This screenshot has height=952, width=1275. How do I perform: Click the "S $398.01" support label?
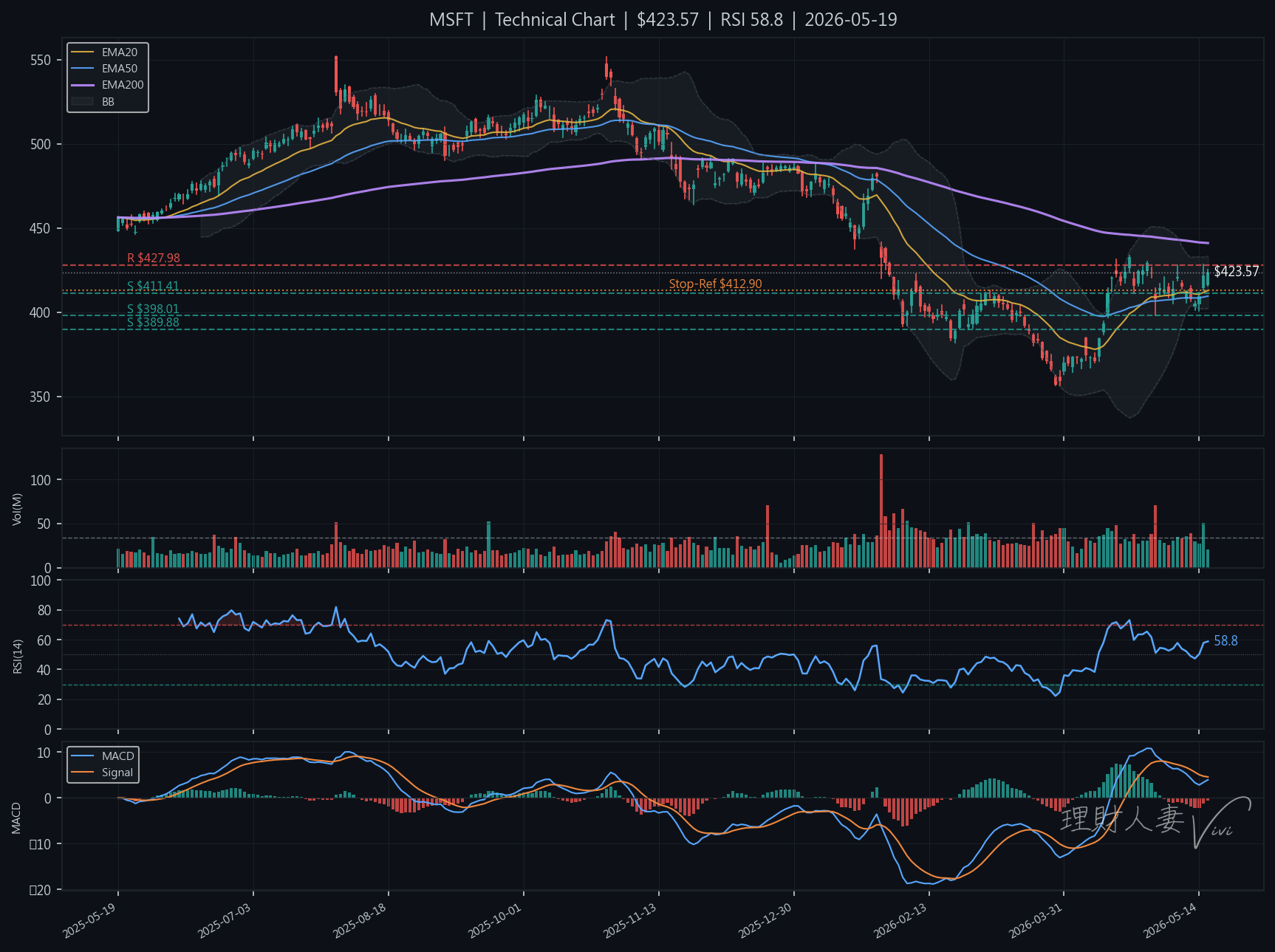(x=153, y=309)
